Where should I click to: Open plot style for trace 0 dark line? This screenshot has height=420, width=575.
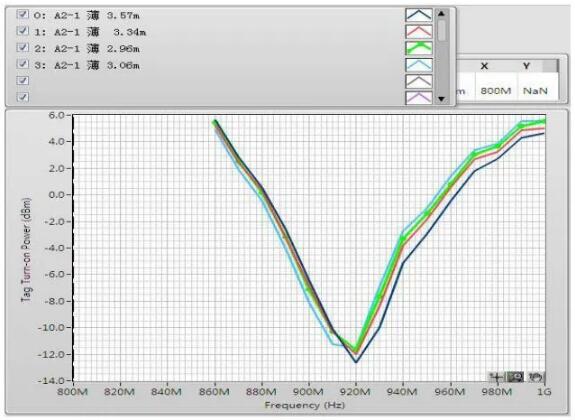tap(419, 15)
